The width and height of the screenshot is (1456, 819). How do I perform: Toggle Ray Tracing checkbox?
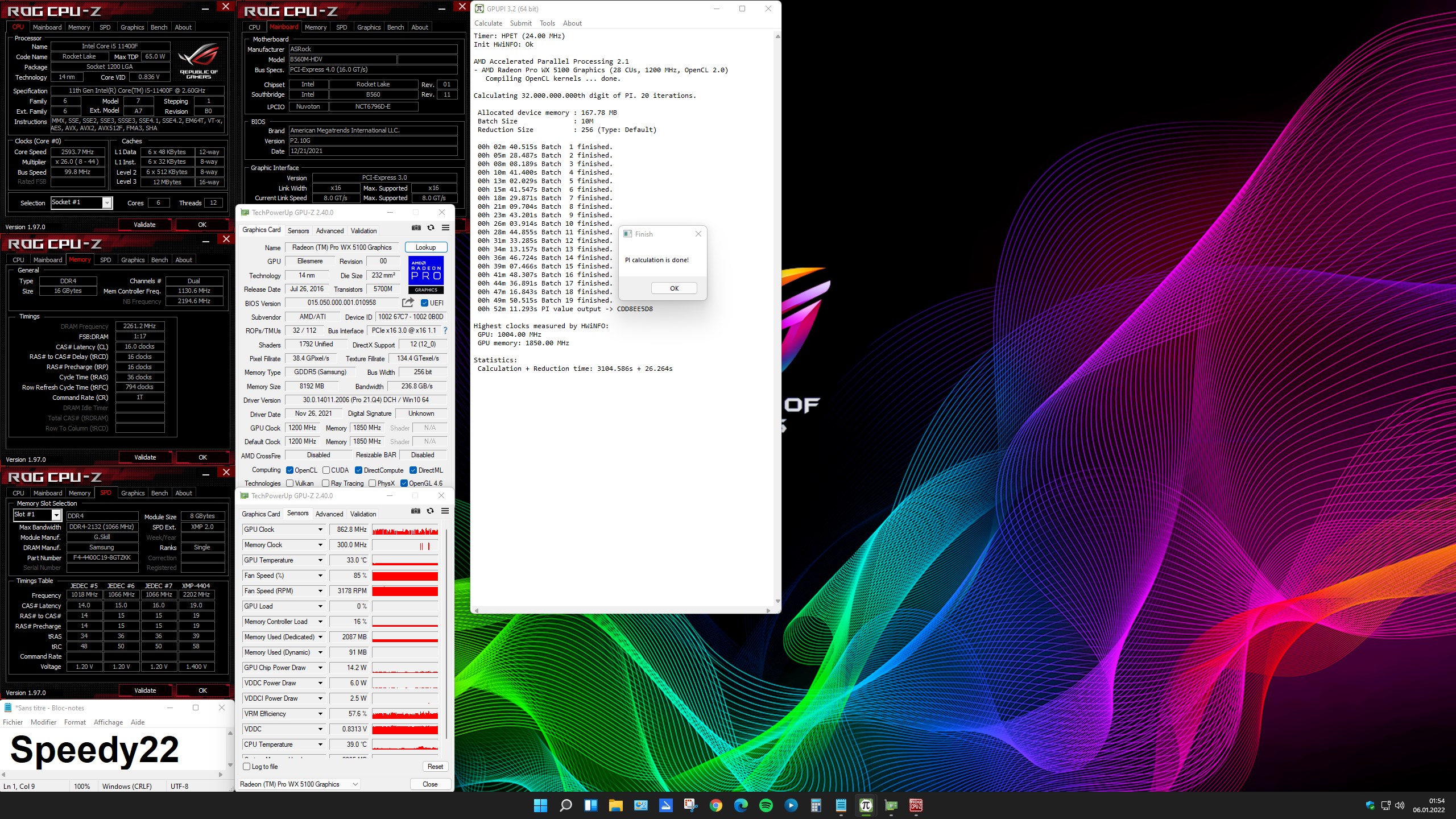tap(326, 483)
